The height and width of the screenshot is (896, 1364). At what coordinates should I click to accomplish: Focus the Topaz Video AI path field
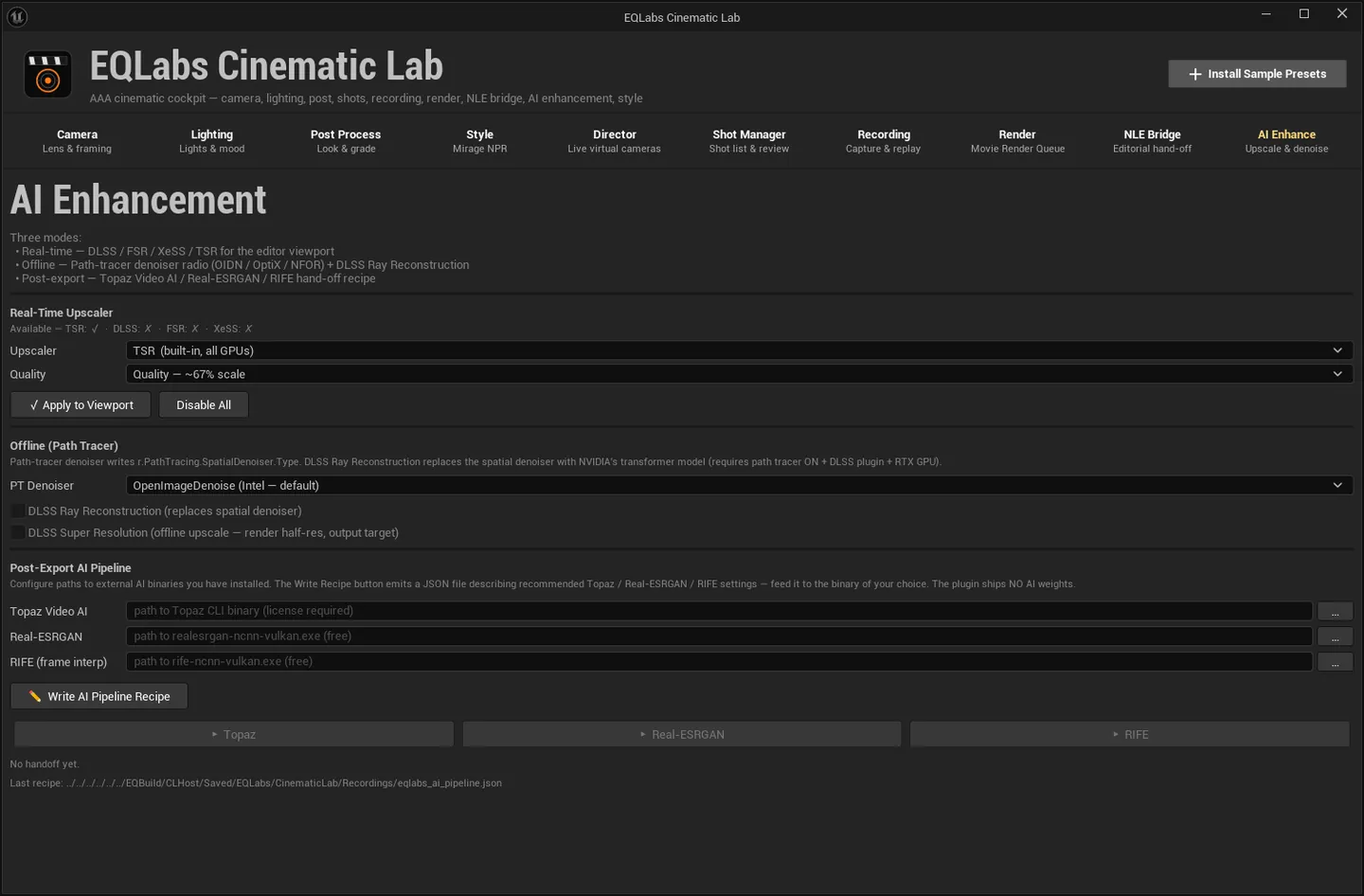tap(719, 611)
